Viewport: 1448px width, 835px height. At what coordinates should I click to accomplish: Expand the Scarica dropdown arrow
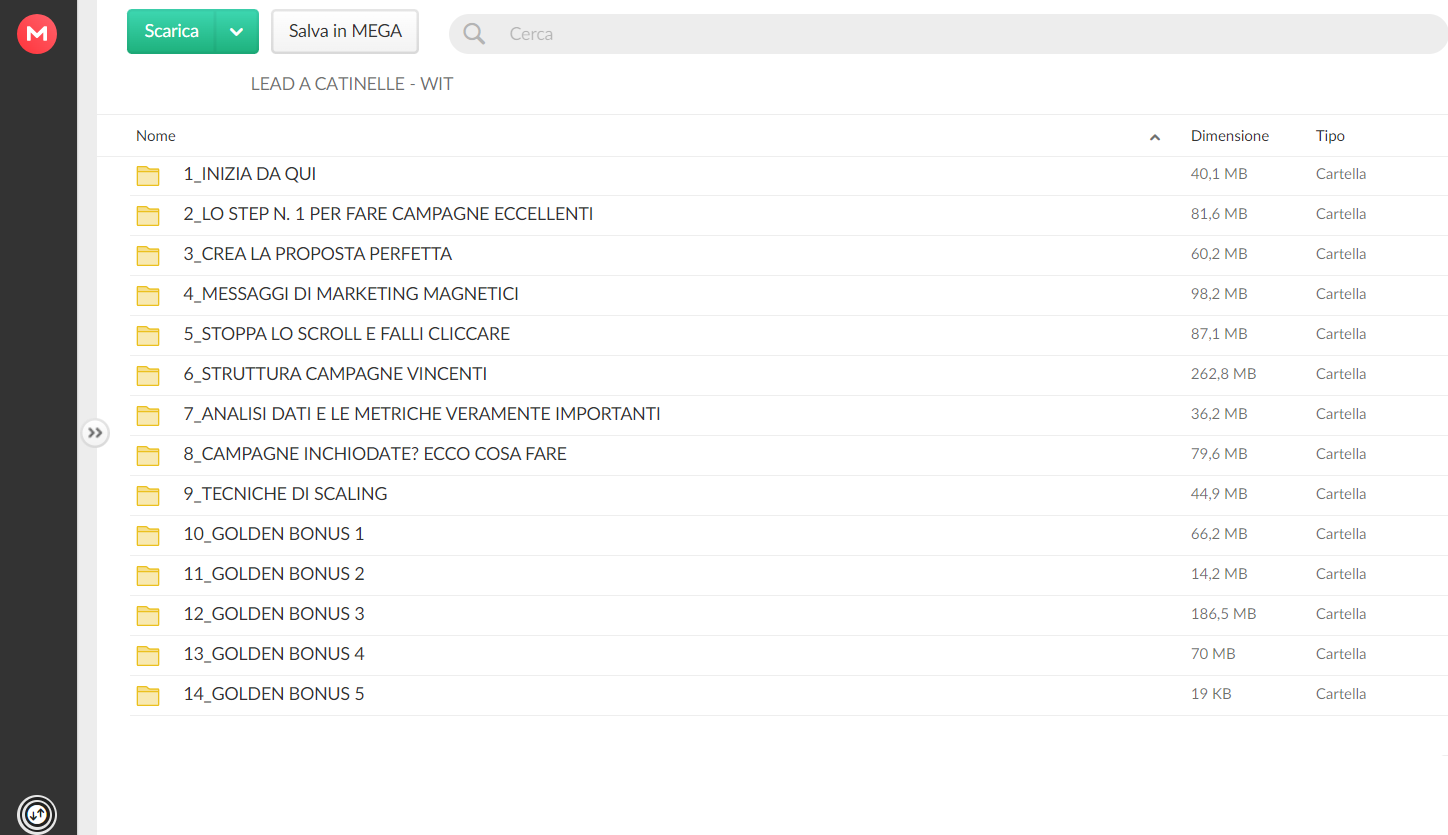(237, 31)
